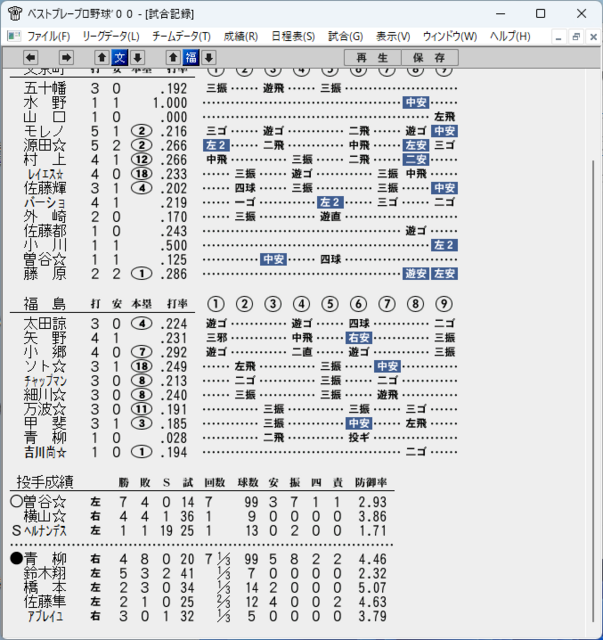Screen dimensions: 603x640
Task: Click the 中安 result in 水野's row
Action: [416, 102]
